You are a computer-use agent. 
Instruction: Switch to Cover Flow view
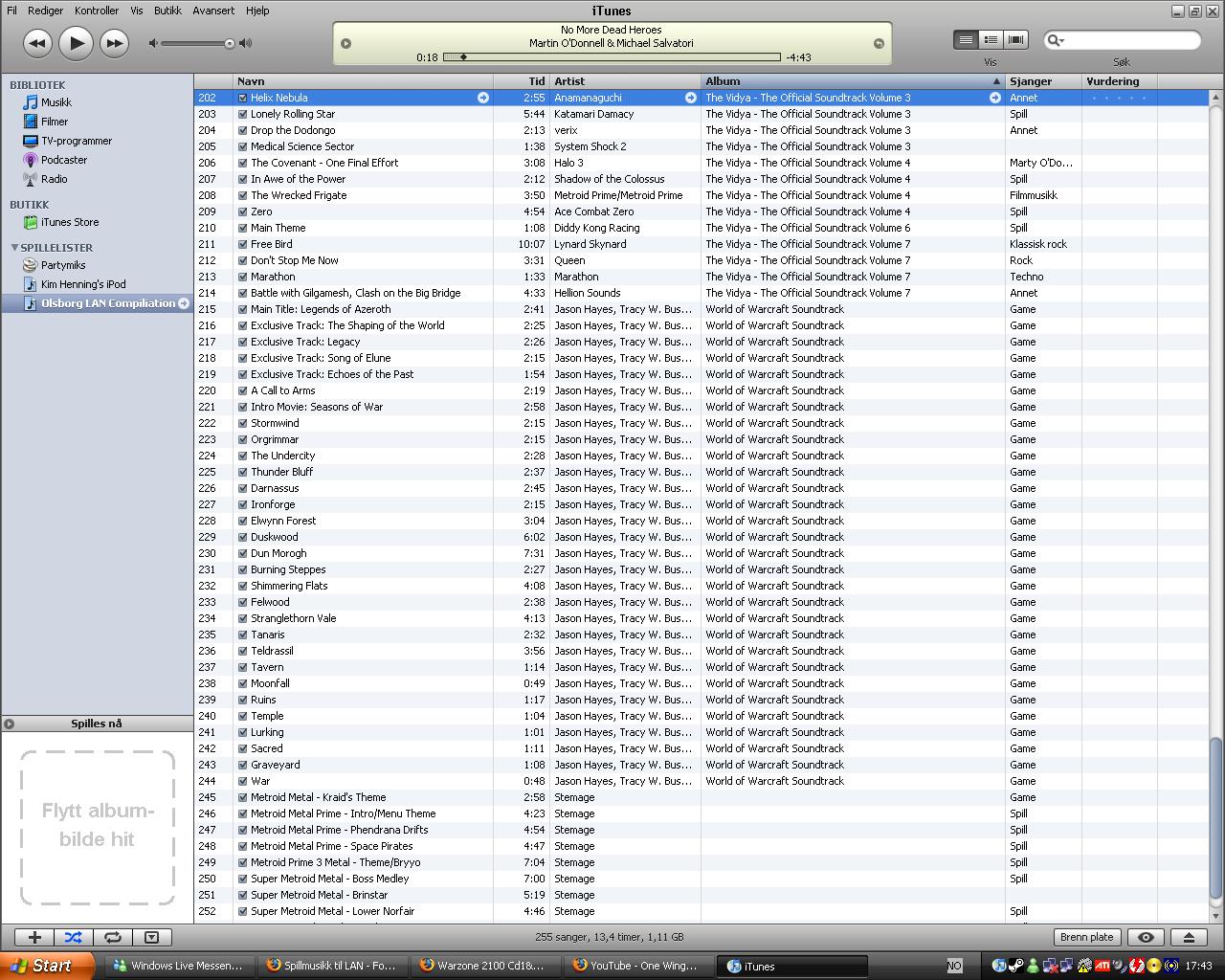pos(1015,40)
